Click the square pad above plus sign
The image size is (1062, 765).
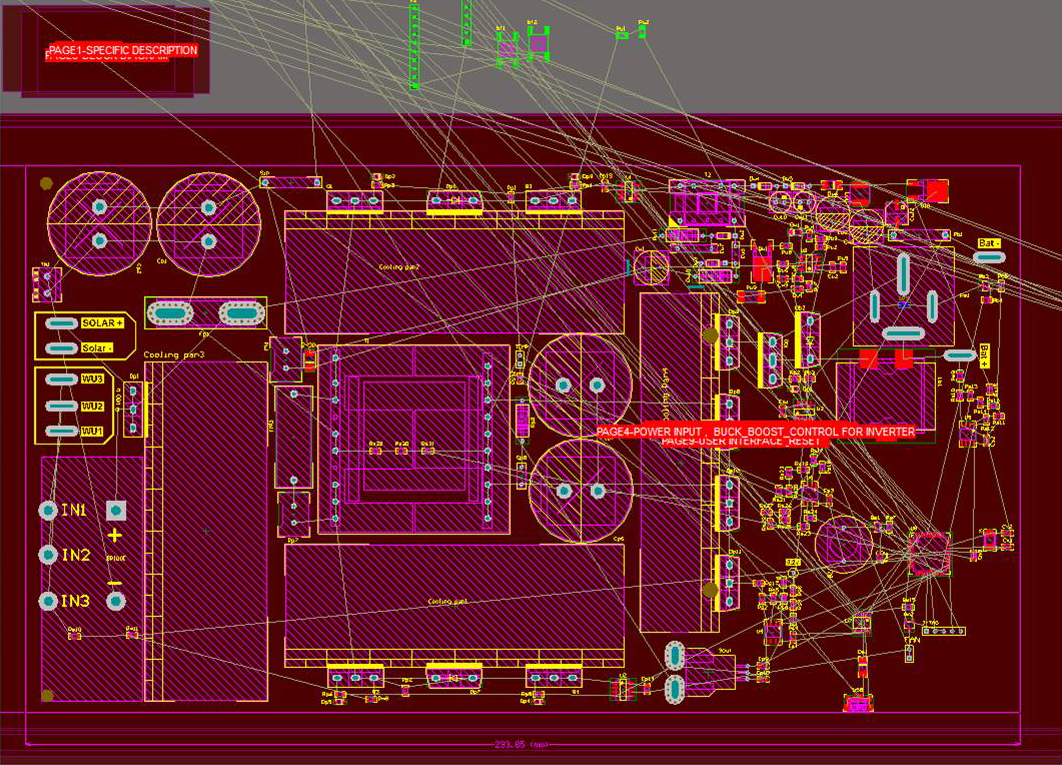[115, 510]
